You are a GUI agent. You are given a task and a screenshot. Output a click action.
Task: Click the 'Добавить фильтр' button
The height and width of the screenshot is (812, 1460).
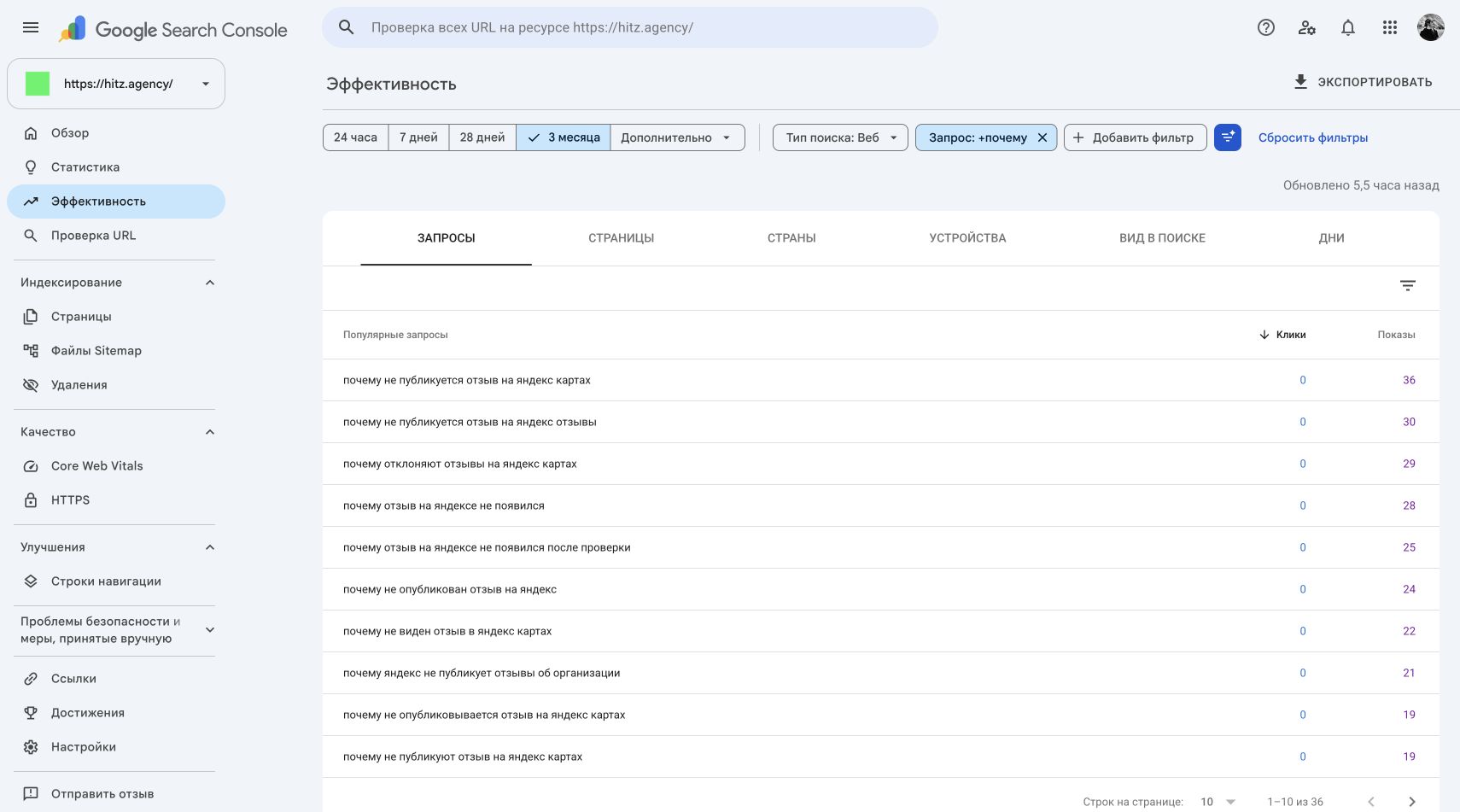1135,137
